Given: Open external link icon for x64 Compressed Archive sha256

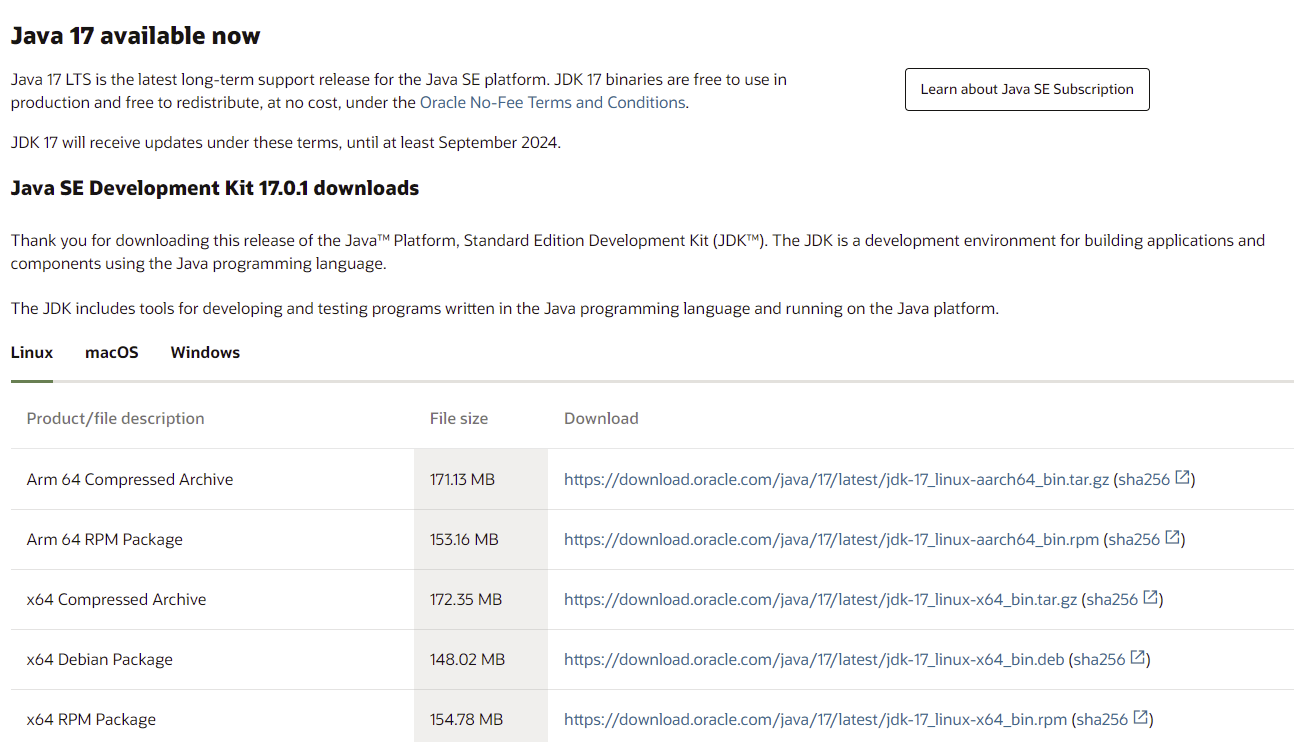Looking at the screenshot, I should tap(1150, 598).
